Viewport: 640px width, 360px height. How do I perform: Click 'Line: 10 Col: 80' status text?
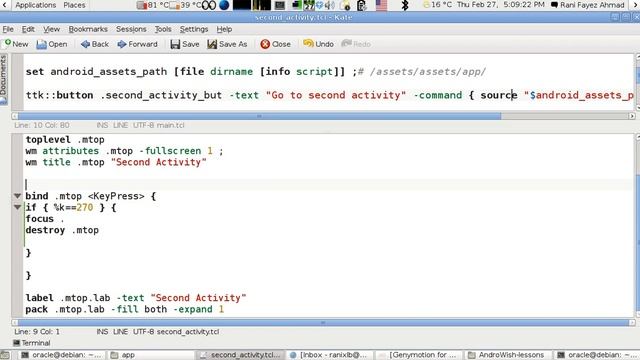click(x=42, y=125)
